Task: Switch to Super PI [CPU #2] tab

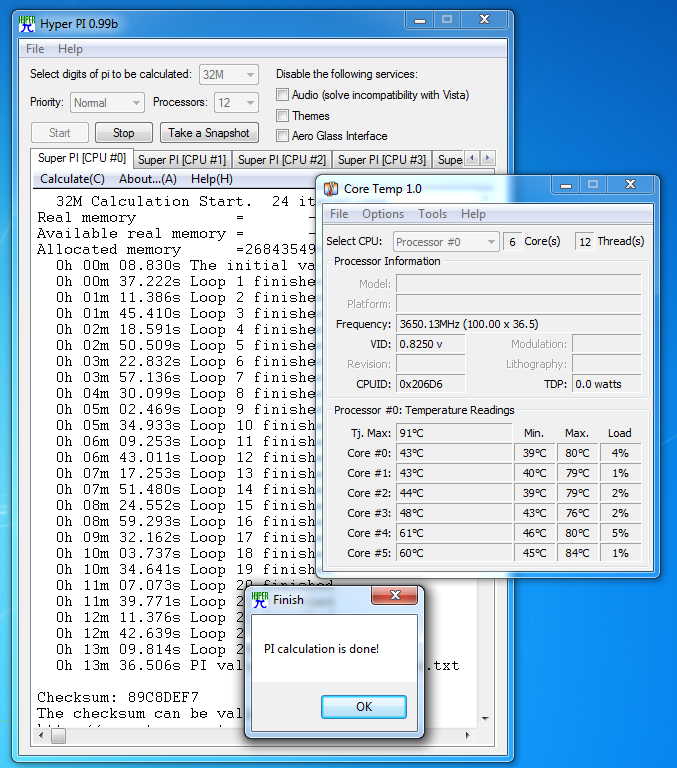Action: pos(282,160)
